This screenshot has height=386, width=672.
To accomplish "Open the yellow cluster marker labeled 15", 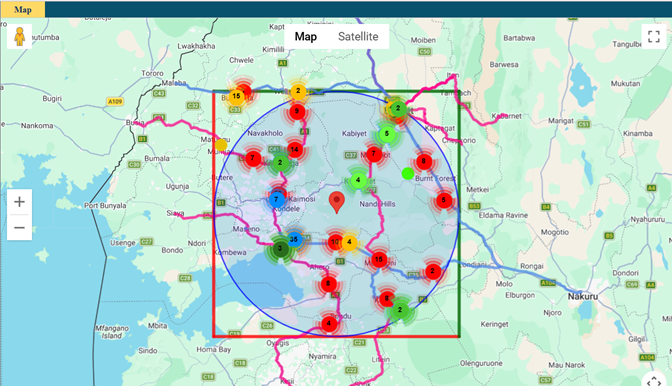I will [236, 97].
